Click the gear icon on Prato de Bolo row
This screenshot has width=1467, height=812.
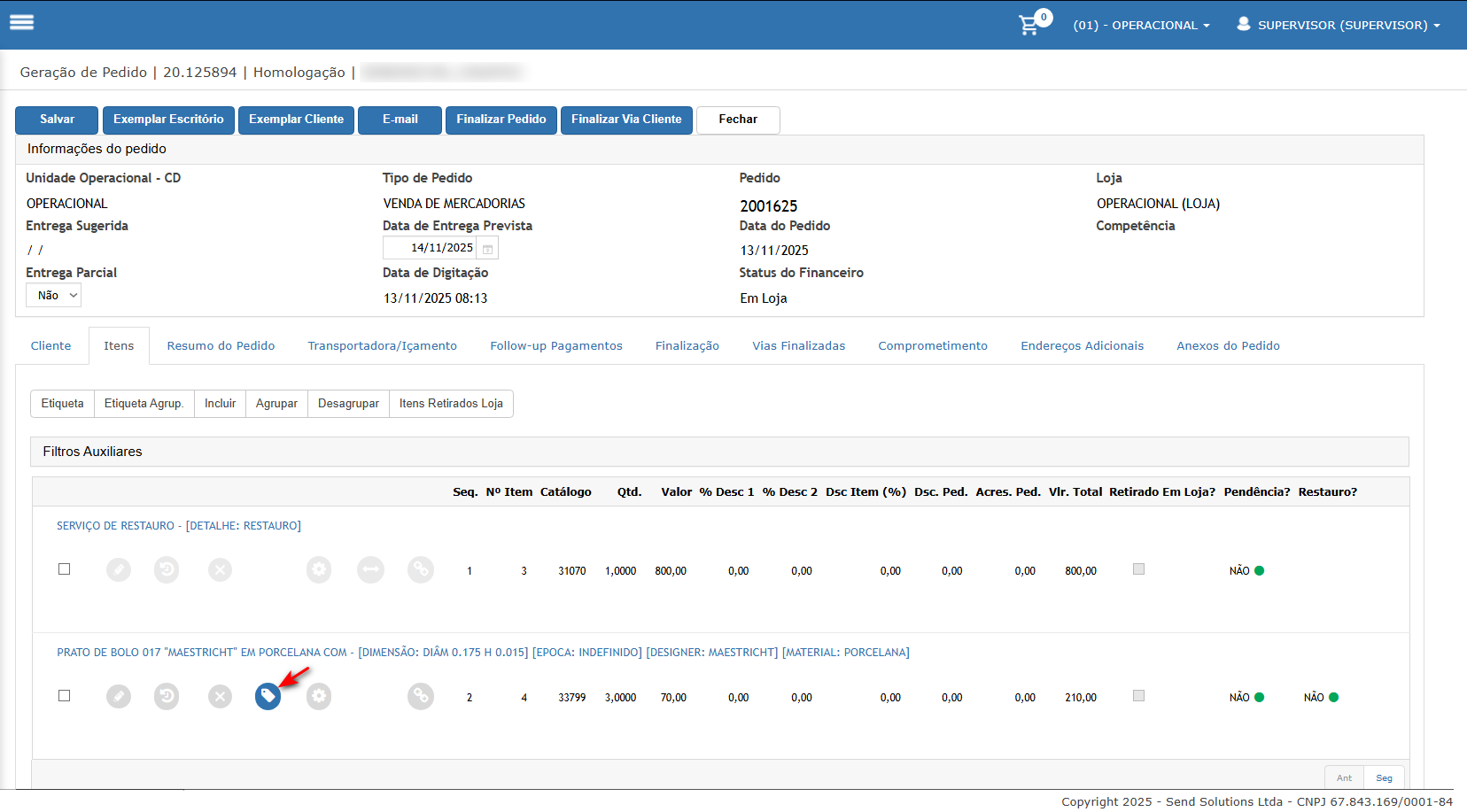pos(319,697)
